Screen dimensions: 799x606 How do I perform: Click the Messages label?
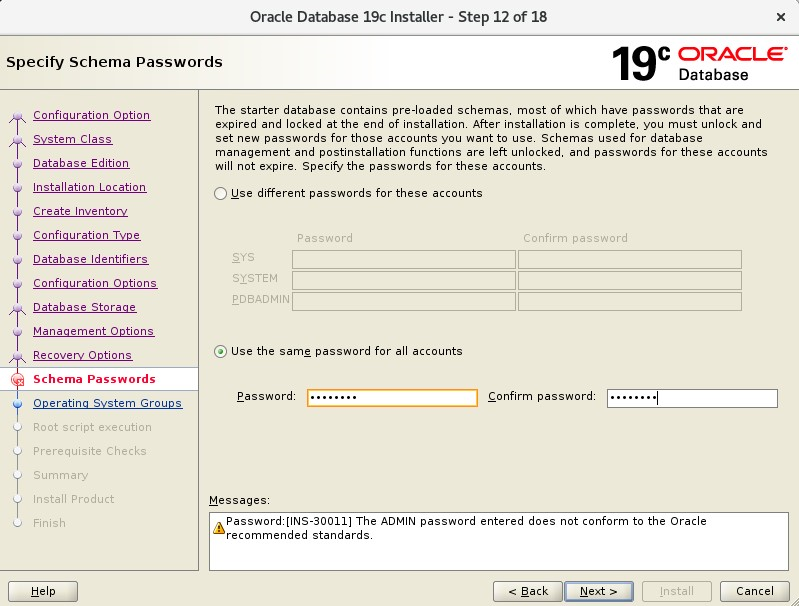(239, 500)
